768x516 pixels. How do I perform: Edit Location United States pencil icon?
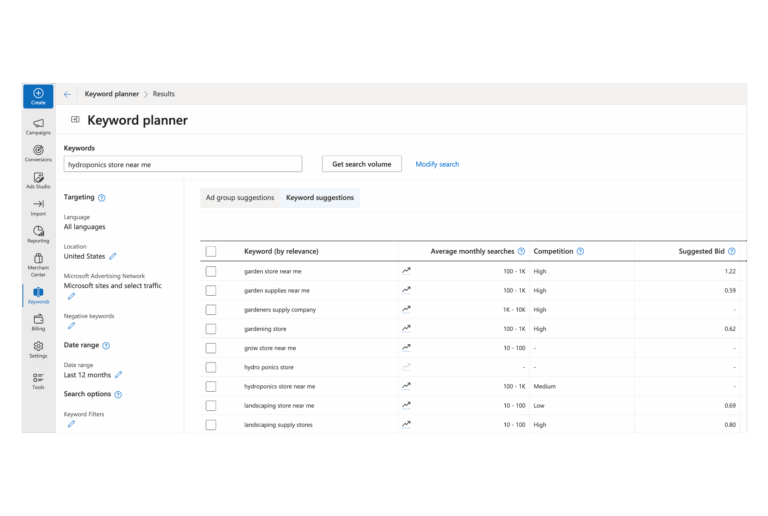click(113, 256)
